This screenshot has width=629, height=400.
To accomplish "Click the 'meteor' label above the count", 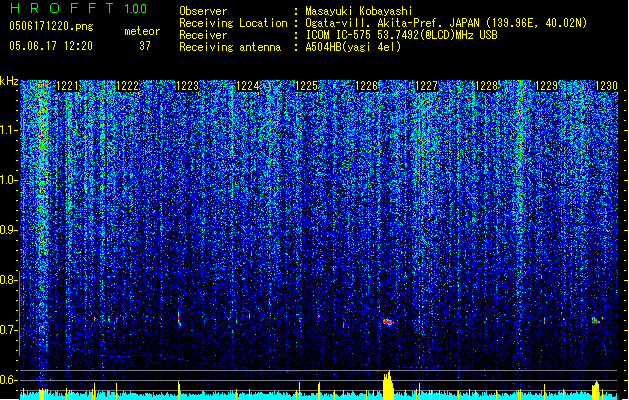I will (142, 31).
